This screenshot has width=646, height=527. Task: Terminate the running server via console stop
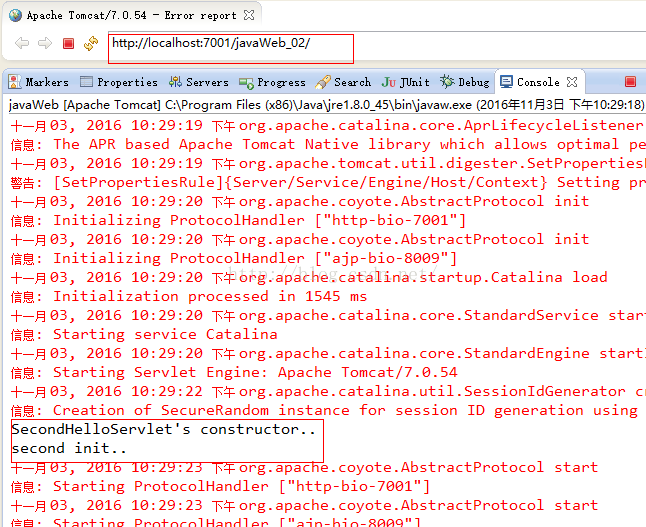(630, 82)
